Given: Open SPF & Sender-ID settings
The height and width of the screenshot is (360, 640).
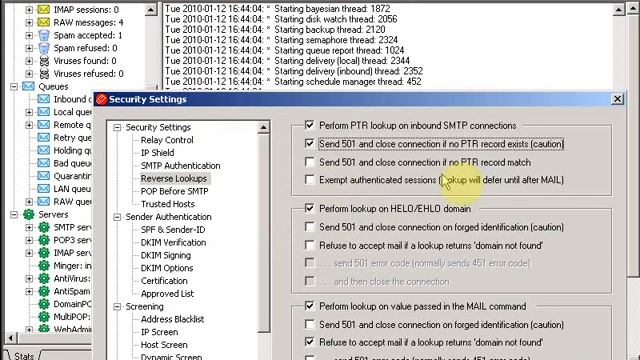Looking at the screenshot, I should [173, 229].
